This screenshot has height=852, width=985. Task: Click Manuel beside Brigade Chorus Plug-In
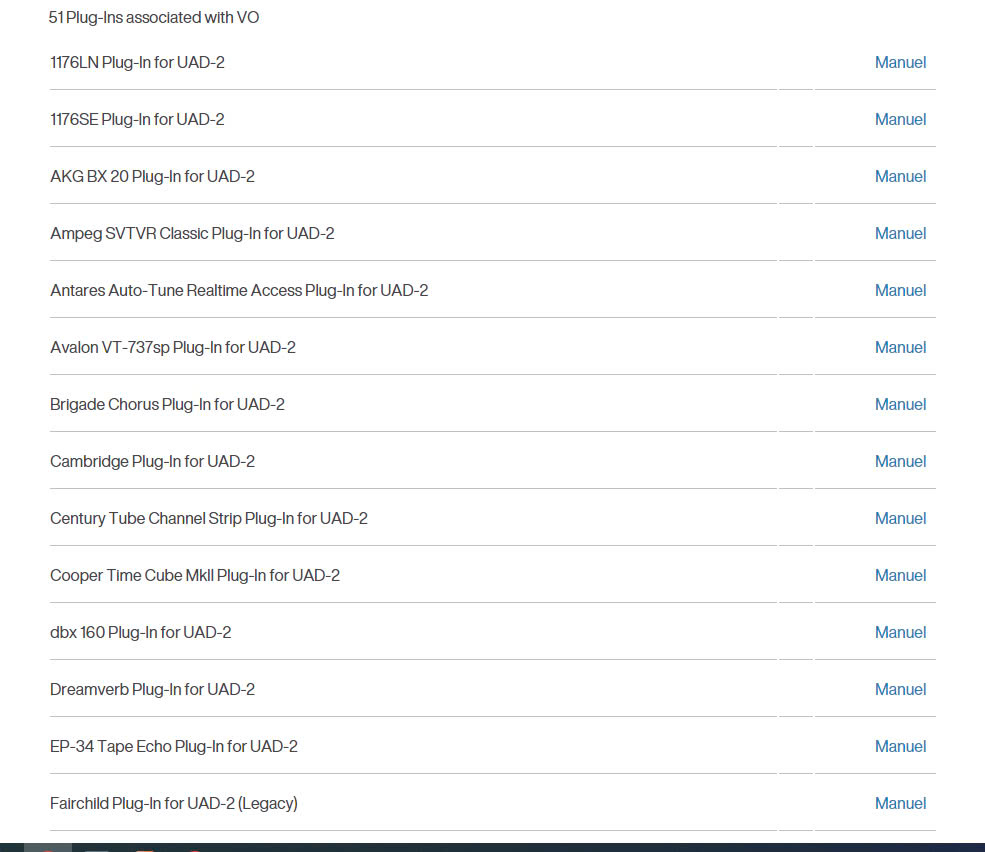[x=900, y=404]
